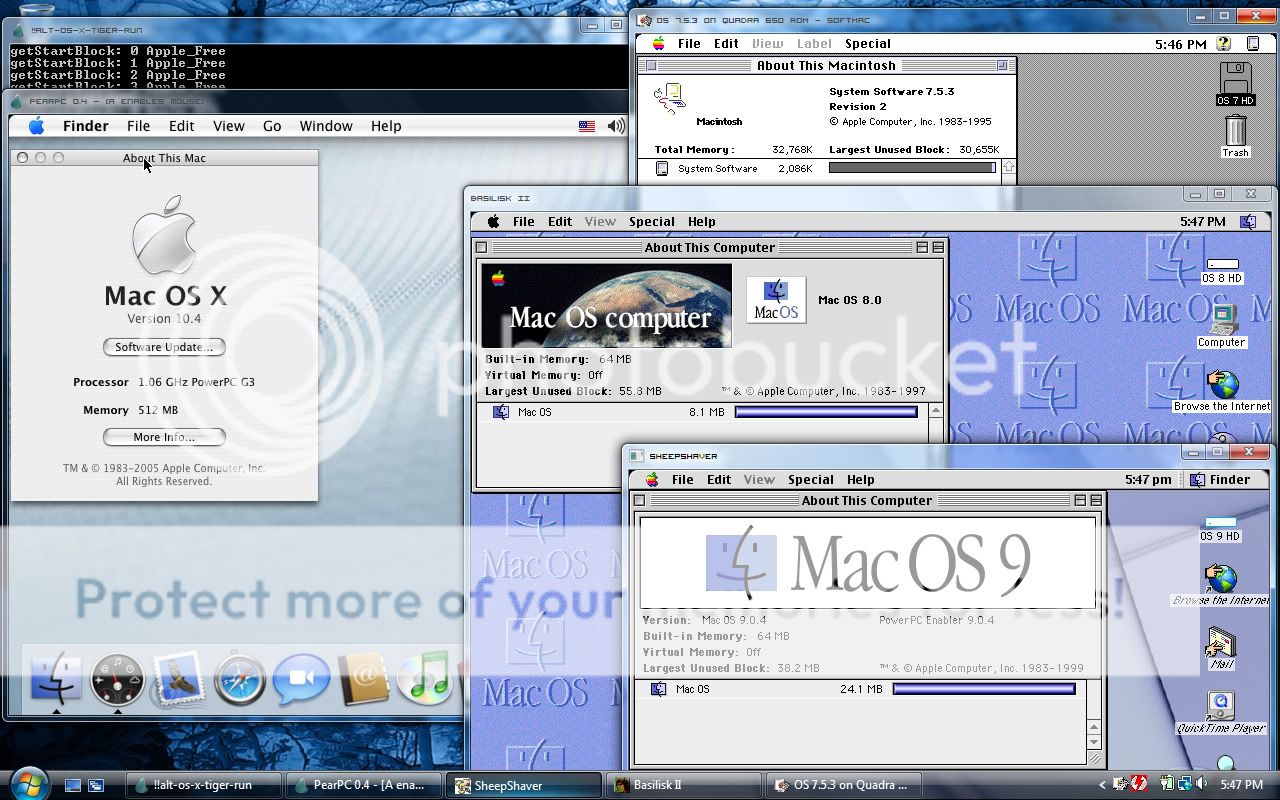
Task: Start iChat from the Dock
Action: tap(302, 678)
